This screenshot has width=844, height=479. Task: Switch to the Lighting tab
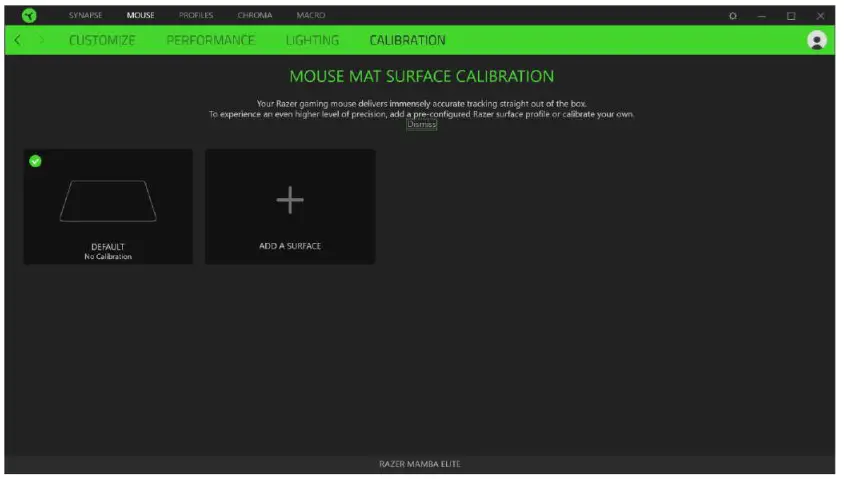click(x=312, y=40)
